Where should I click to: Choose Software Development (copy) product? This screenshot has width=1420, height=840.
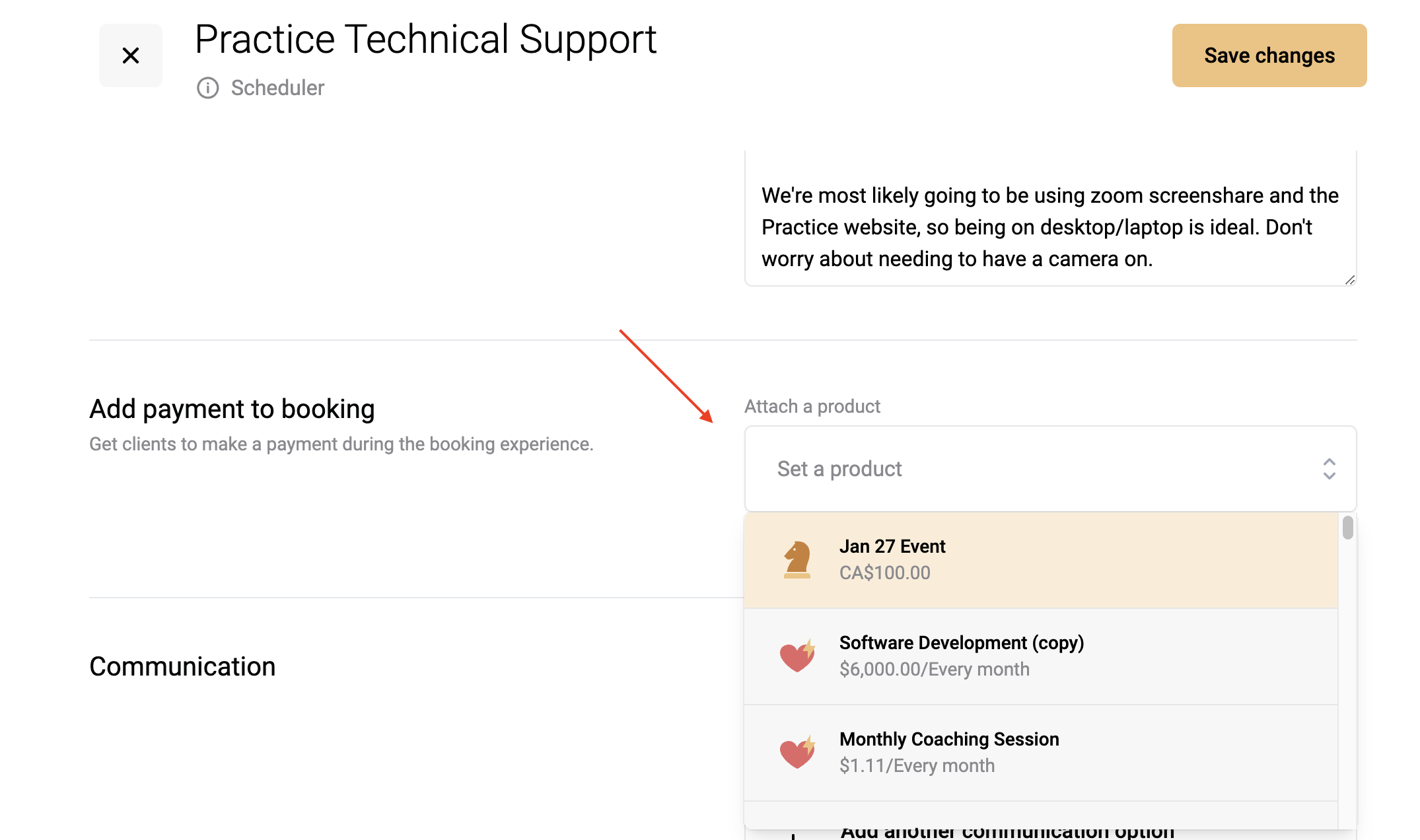coord(1041,656)
